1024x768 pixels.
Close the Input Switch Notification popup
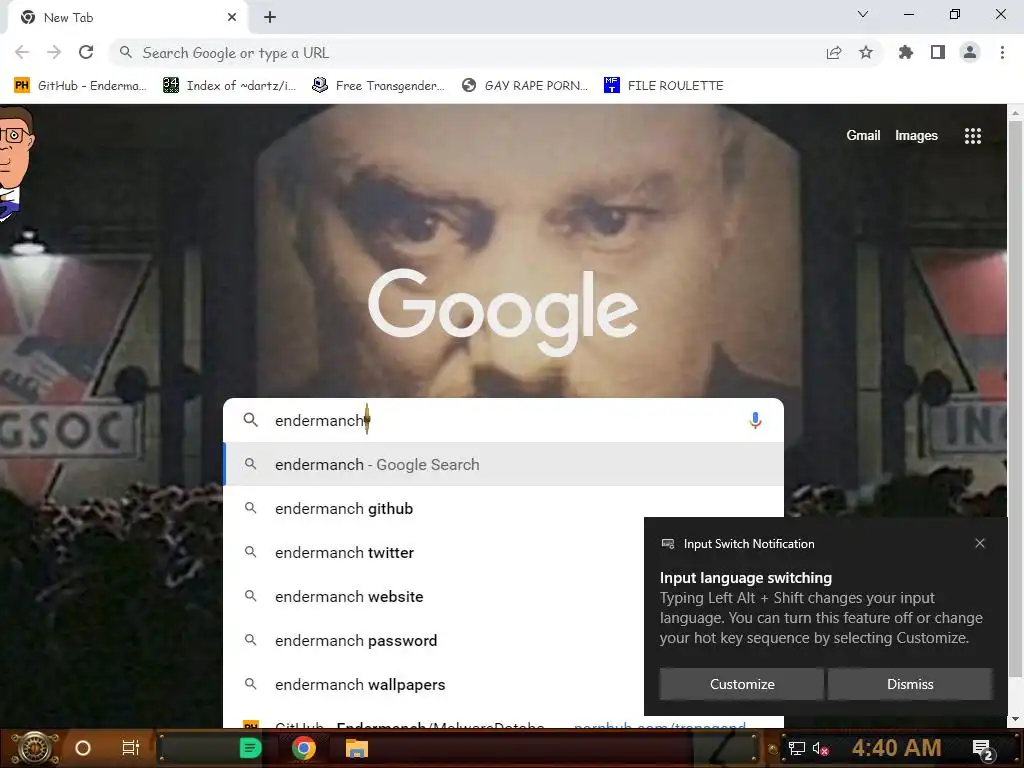click(980, 543)
